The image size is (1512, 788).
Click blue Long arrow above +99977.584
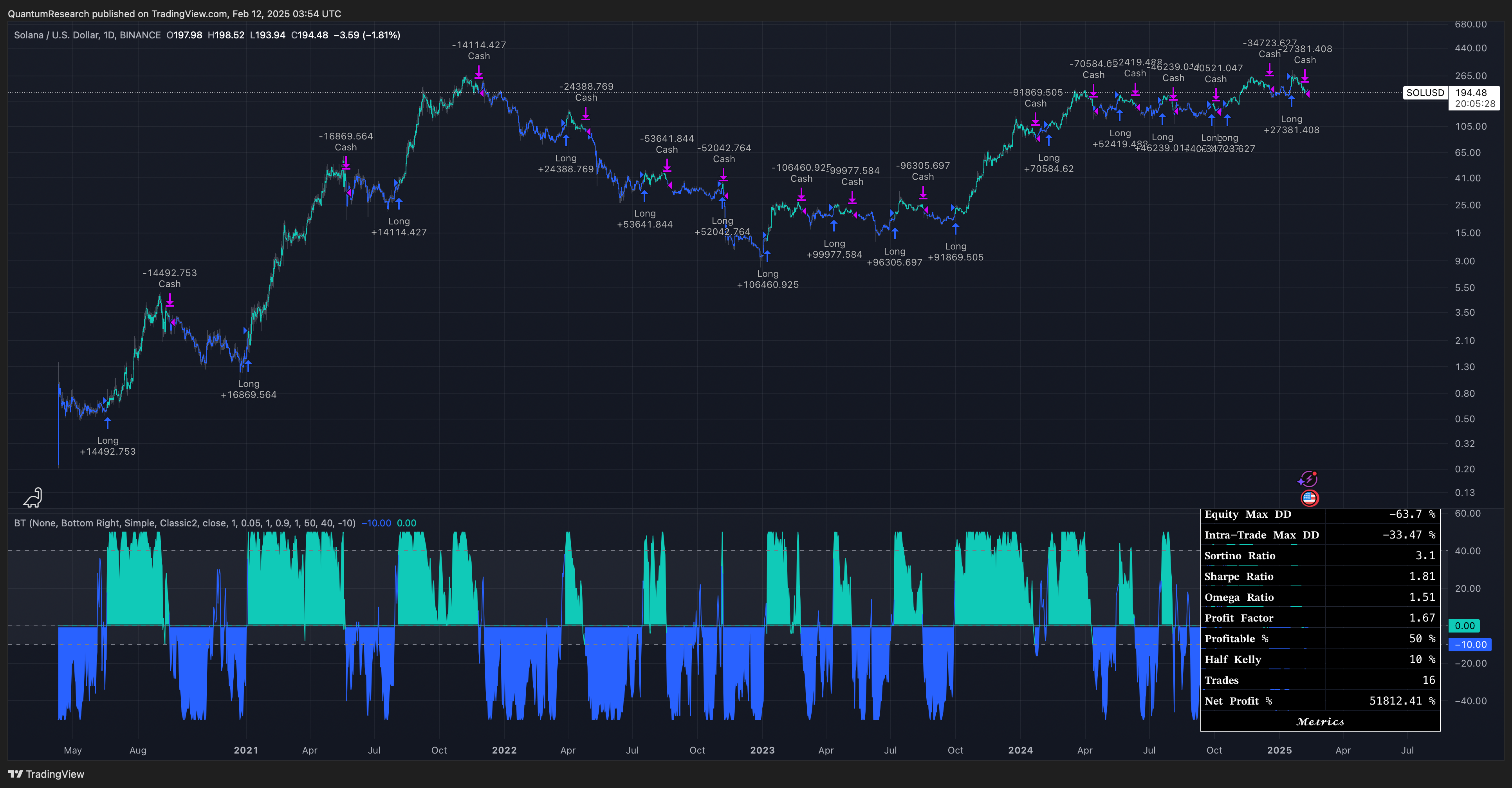tap(834, 226)
